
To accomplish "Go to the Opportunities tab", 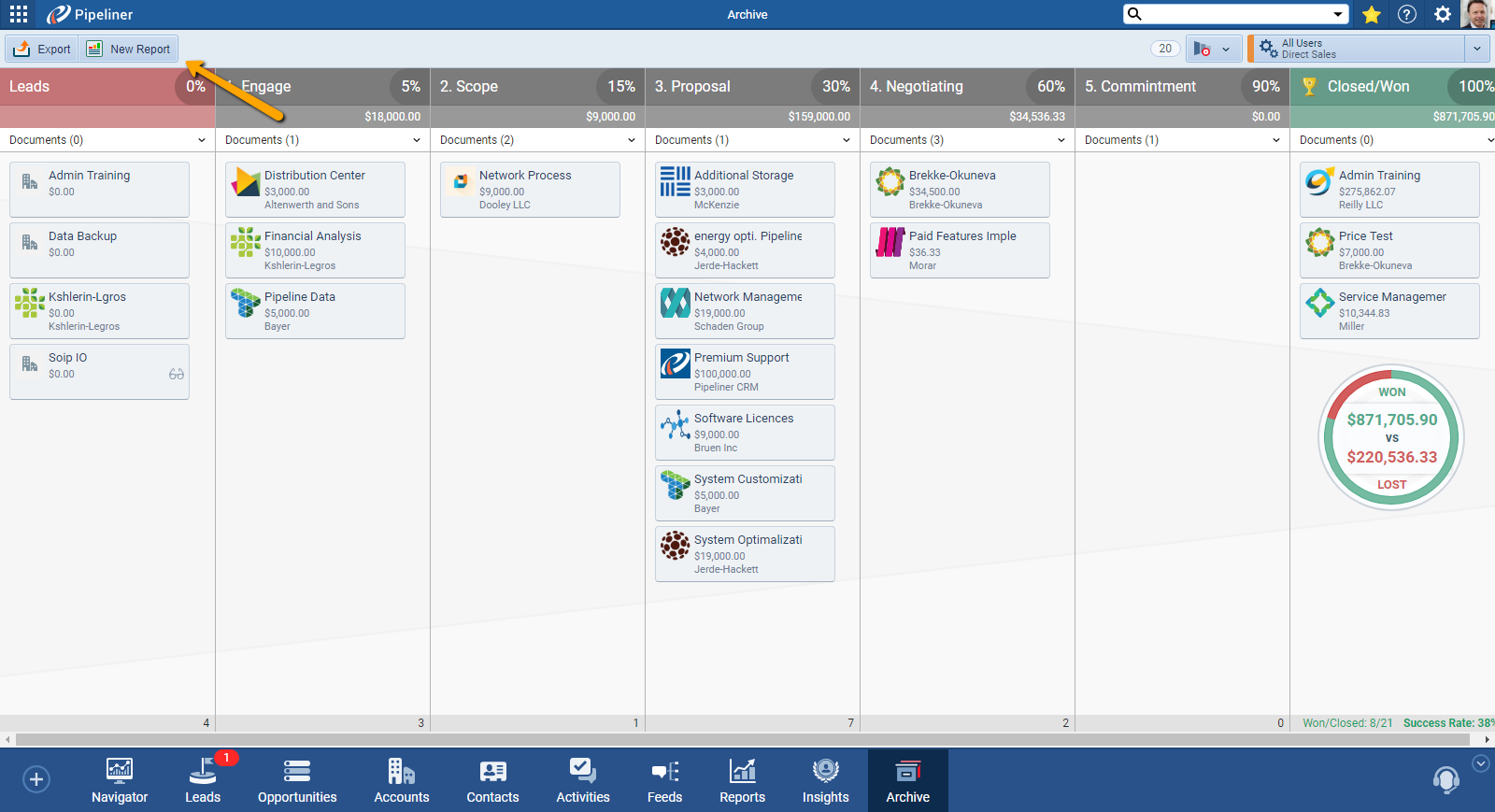I will [297, 780].
